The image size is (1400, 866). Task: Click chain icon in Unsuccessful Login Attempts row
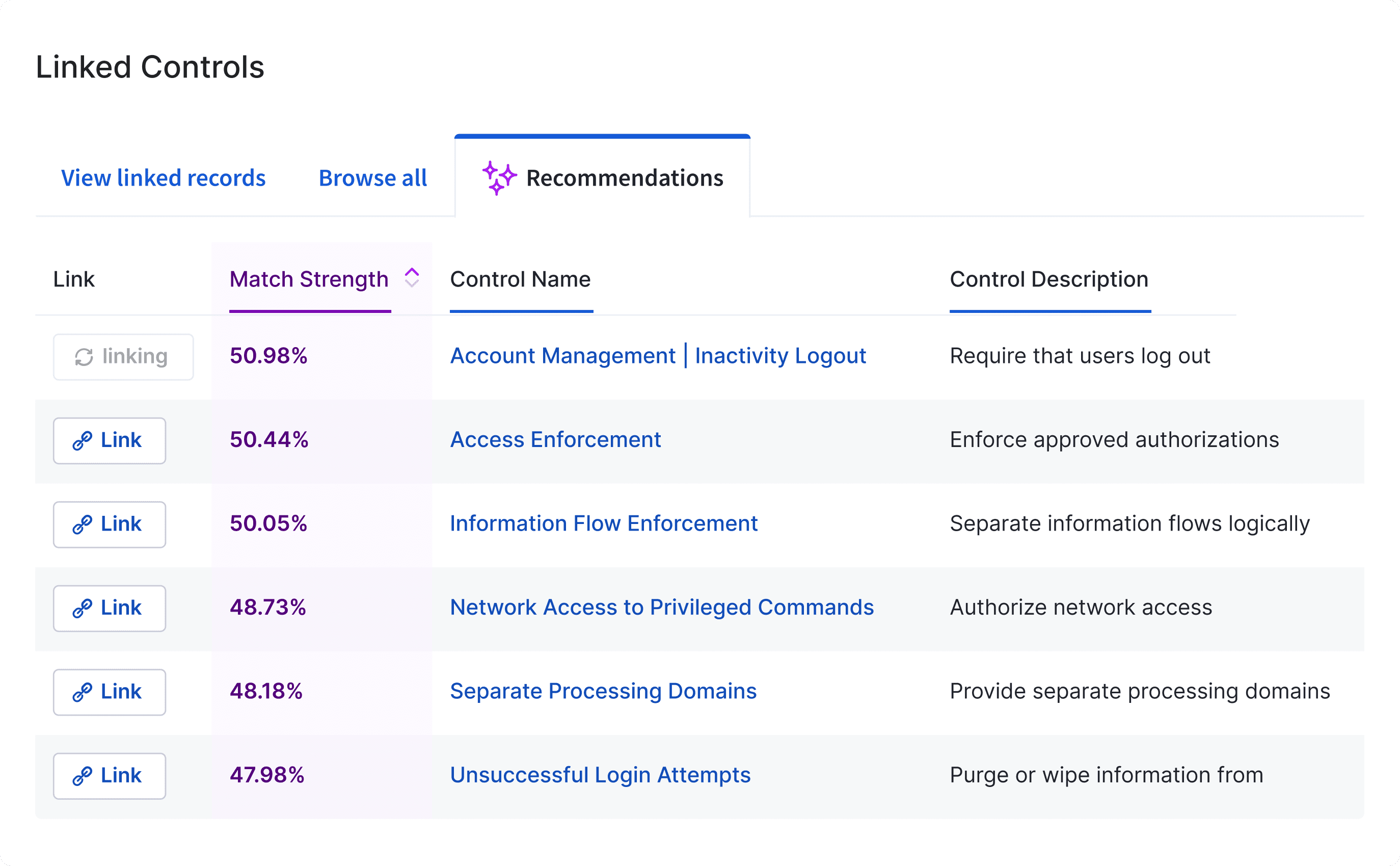pos(83,775)
